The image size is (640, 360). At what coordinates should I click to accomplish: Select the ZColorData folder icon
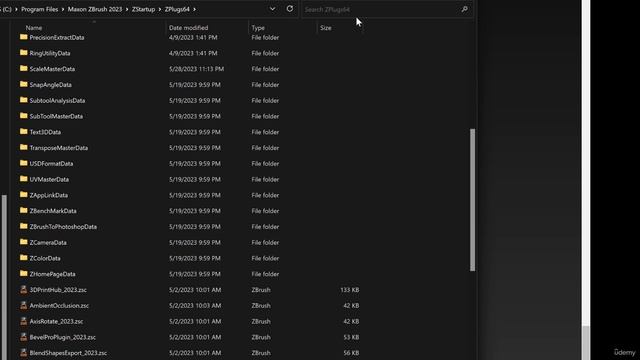tap(24, 258)
